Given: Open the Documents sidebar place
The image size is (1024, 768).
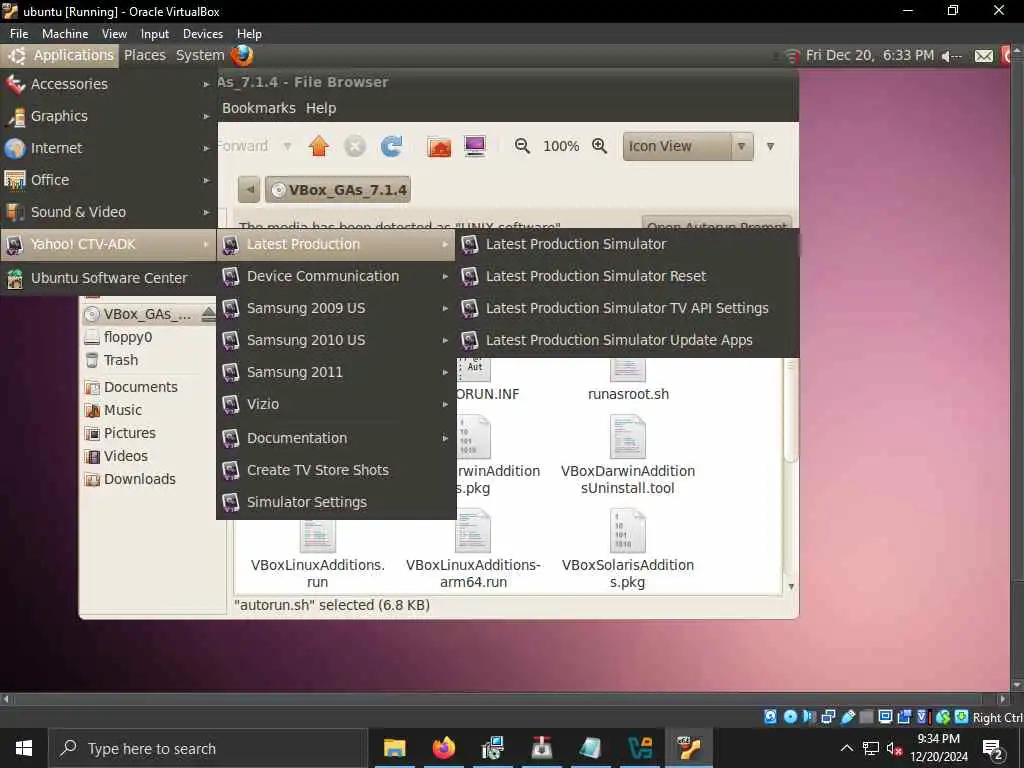Looking at the screenshot, I should [x=140, y=387].
